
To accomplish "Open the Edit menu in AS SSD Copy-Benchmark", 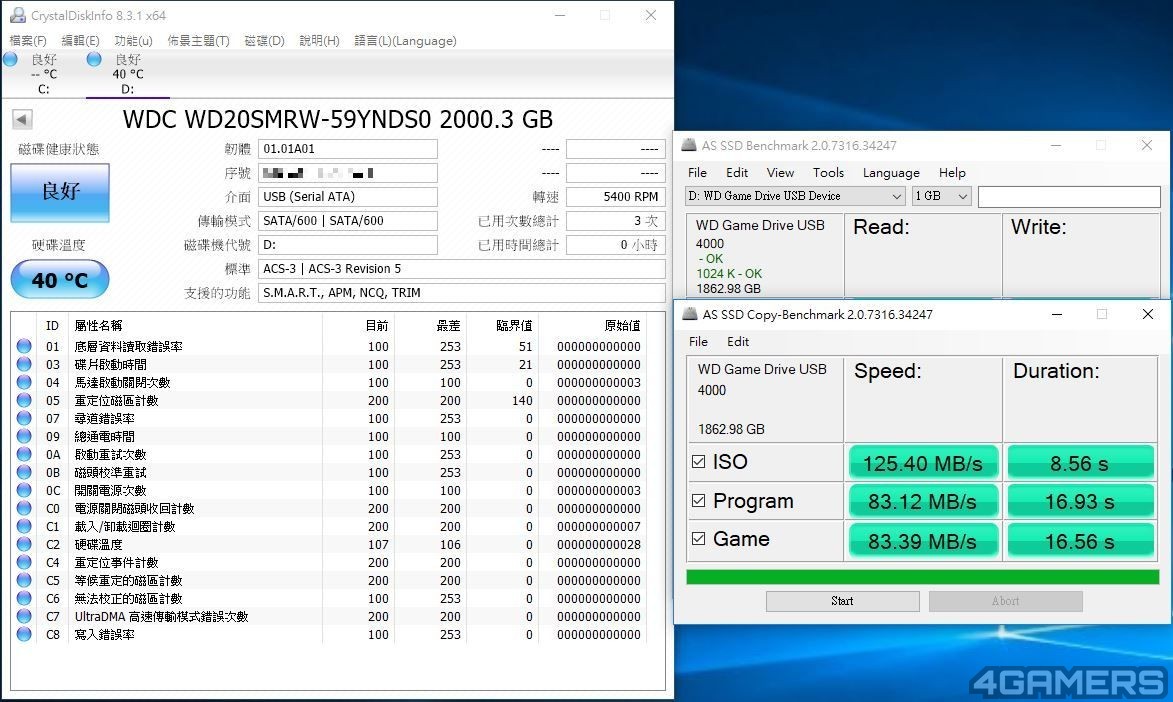I will click(x=738, y=341).
